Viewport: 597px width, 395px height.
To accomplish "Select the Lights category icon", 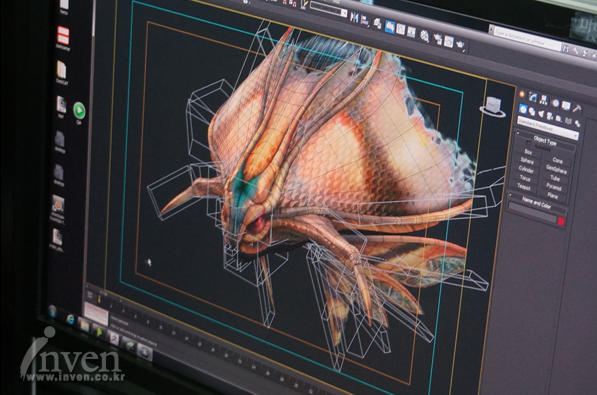I will [x=541, y=114].
